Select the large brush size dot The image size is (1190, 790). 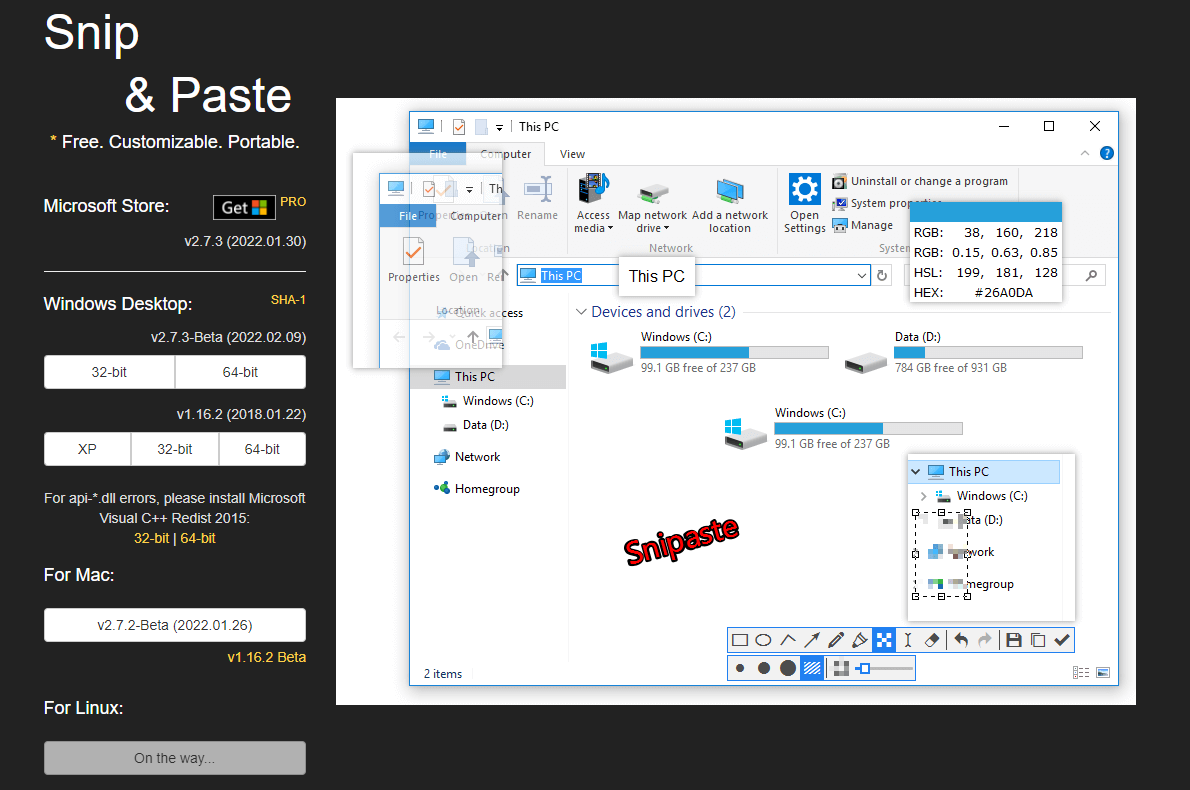click(788, 669)
